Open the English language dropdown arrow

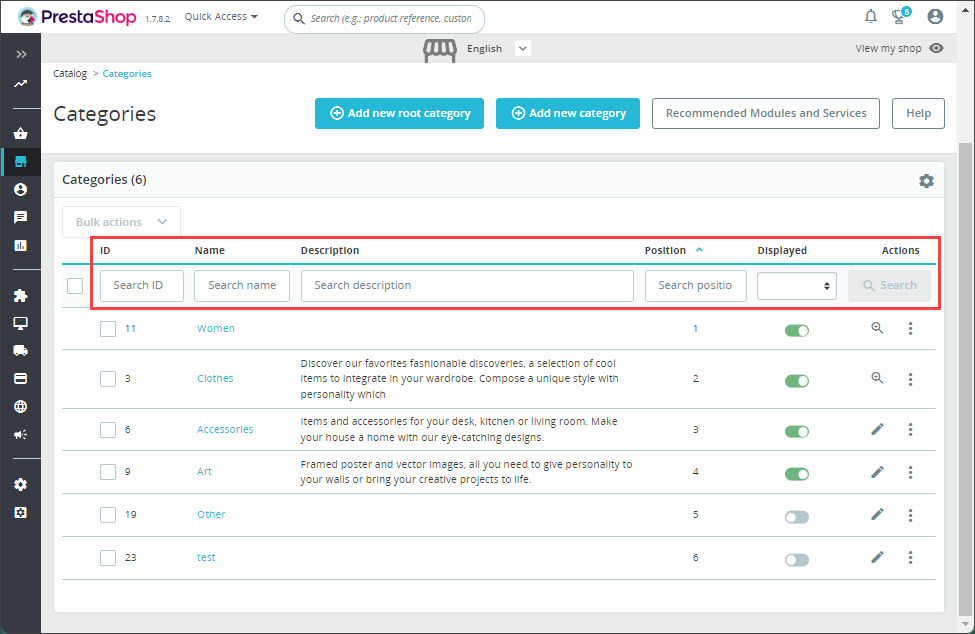click(x=523, y=48)
